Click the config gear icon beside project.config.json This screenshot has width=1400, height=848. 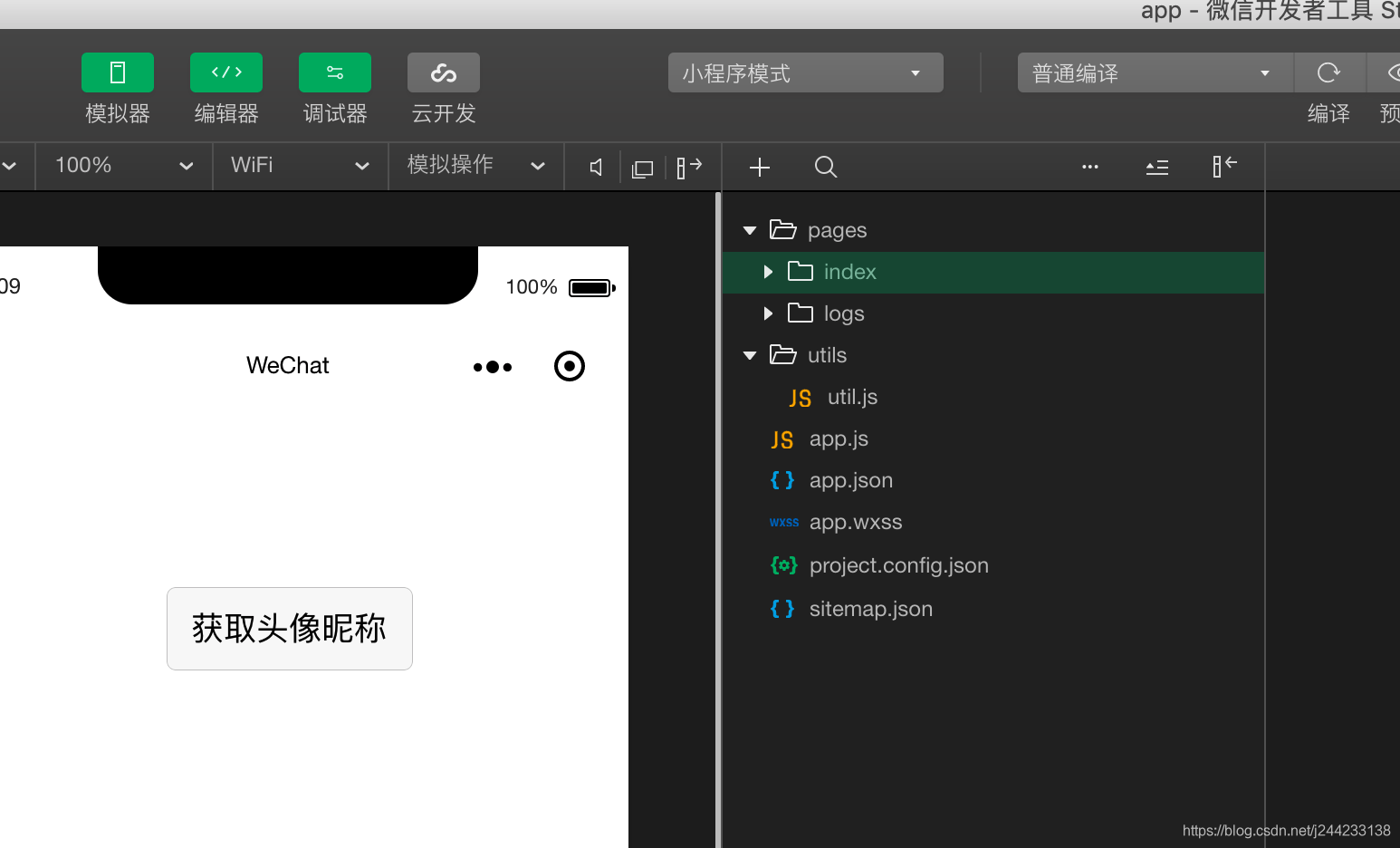pyautogui.click(x=784, y=565)
